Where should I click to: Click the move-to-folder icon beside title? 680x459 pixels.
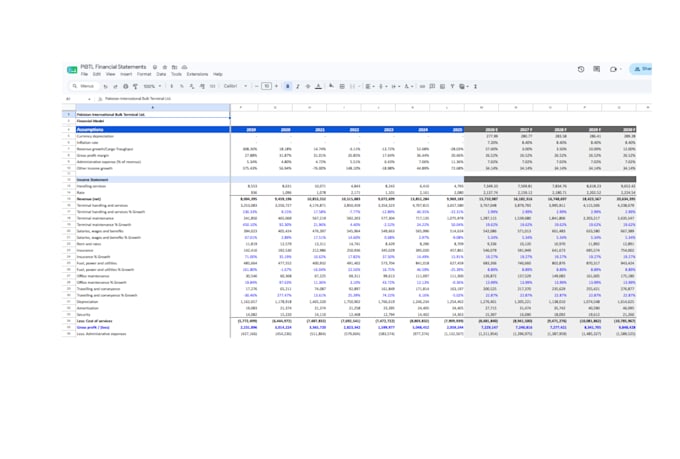coord(174,67)
